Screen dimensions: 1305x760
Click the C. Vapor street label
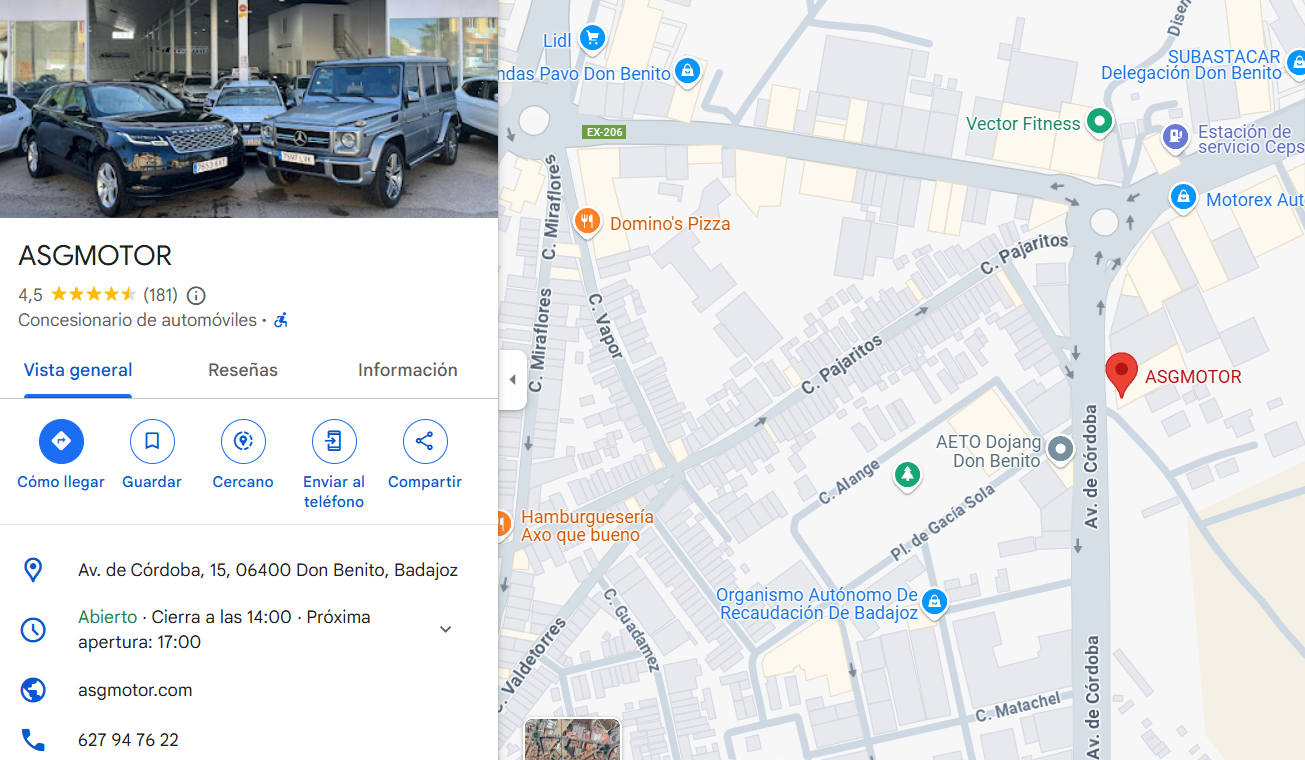pyautogui.click(x=606, y=325)
